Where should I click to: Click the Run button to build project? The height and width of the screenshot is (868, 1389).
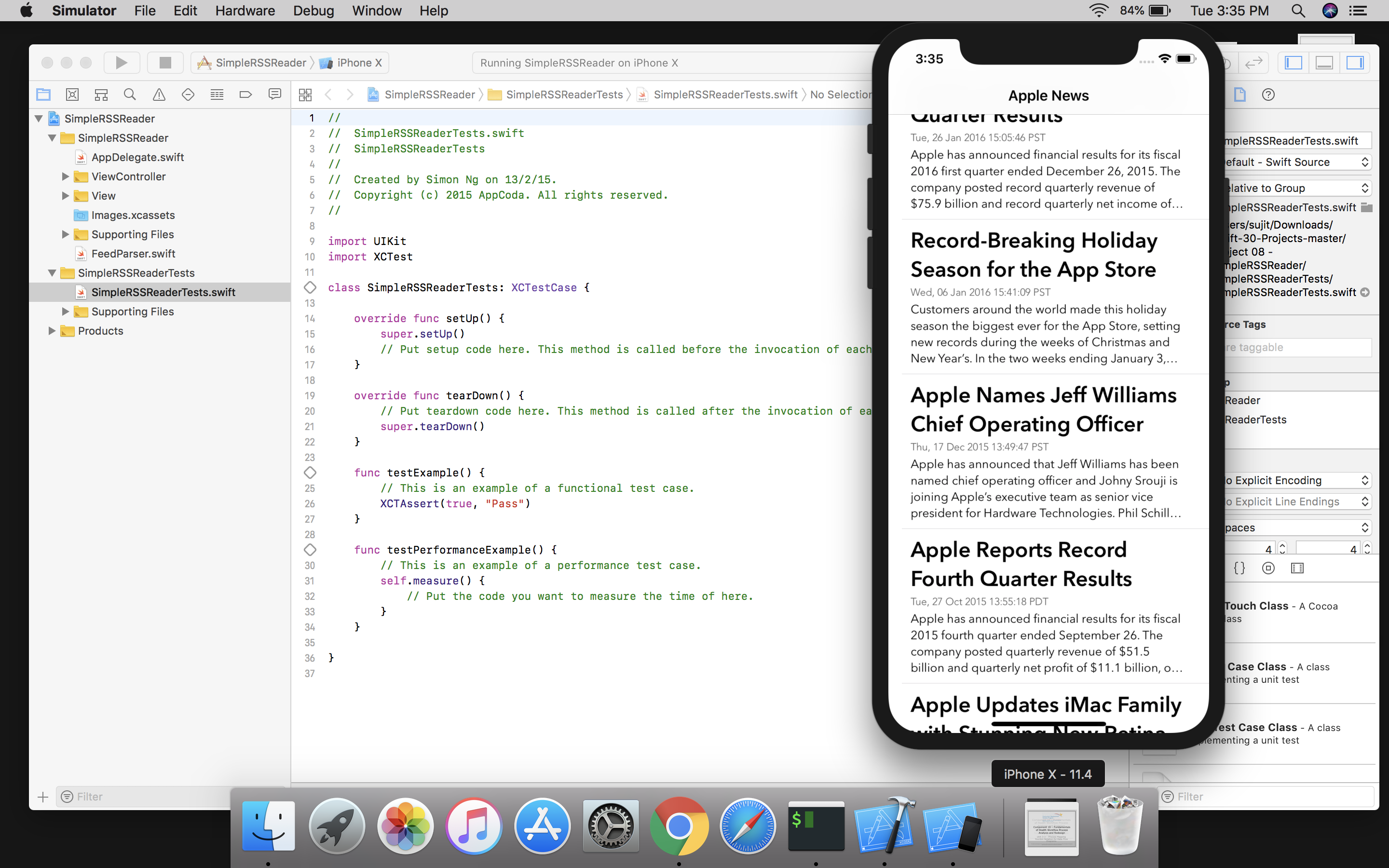click(121, 62)
